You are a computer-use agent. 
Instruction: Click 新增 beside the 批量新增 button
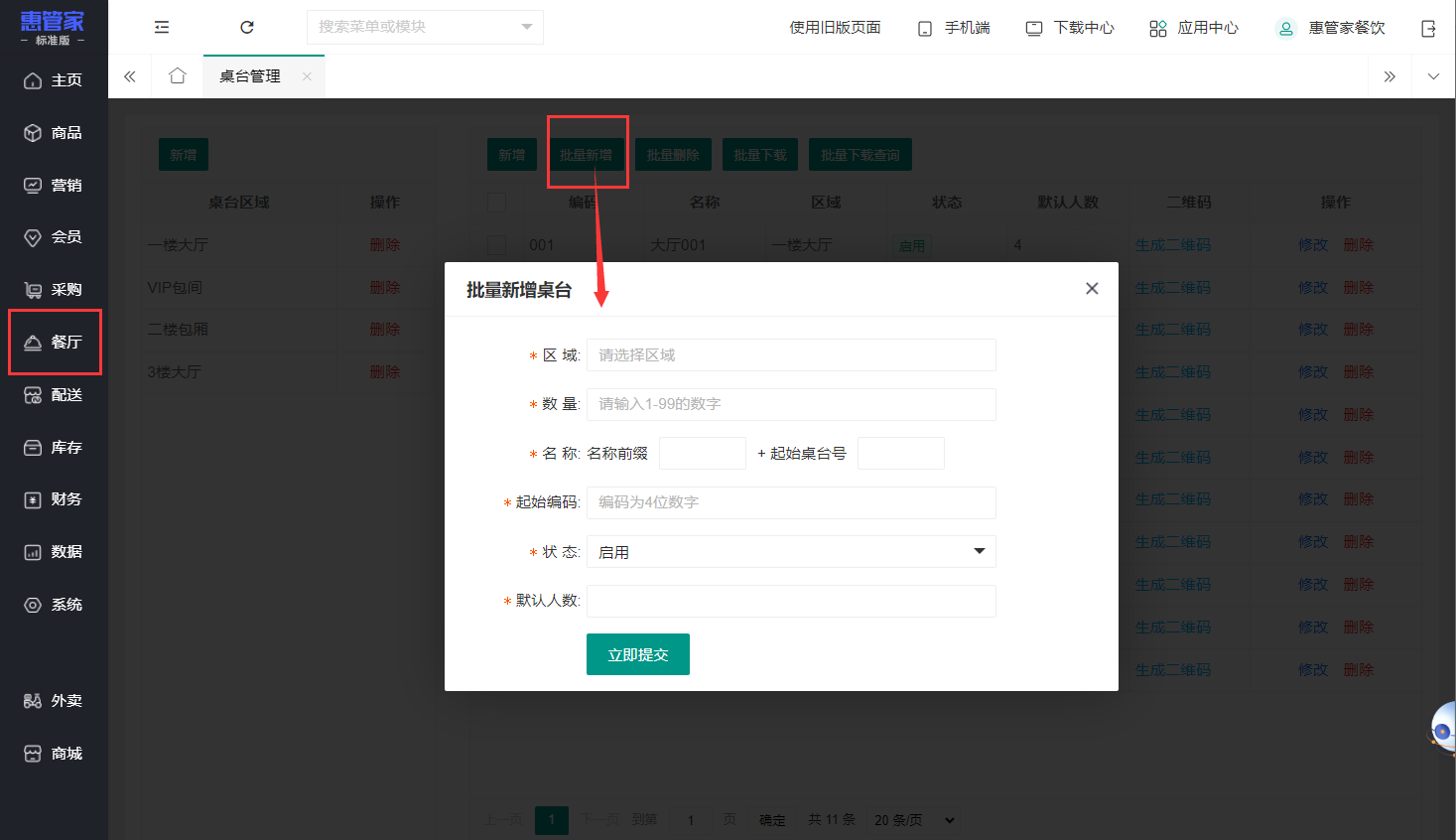click(x=512, y=155)
